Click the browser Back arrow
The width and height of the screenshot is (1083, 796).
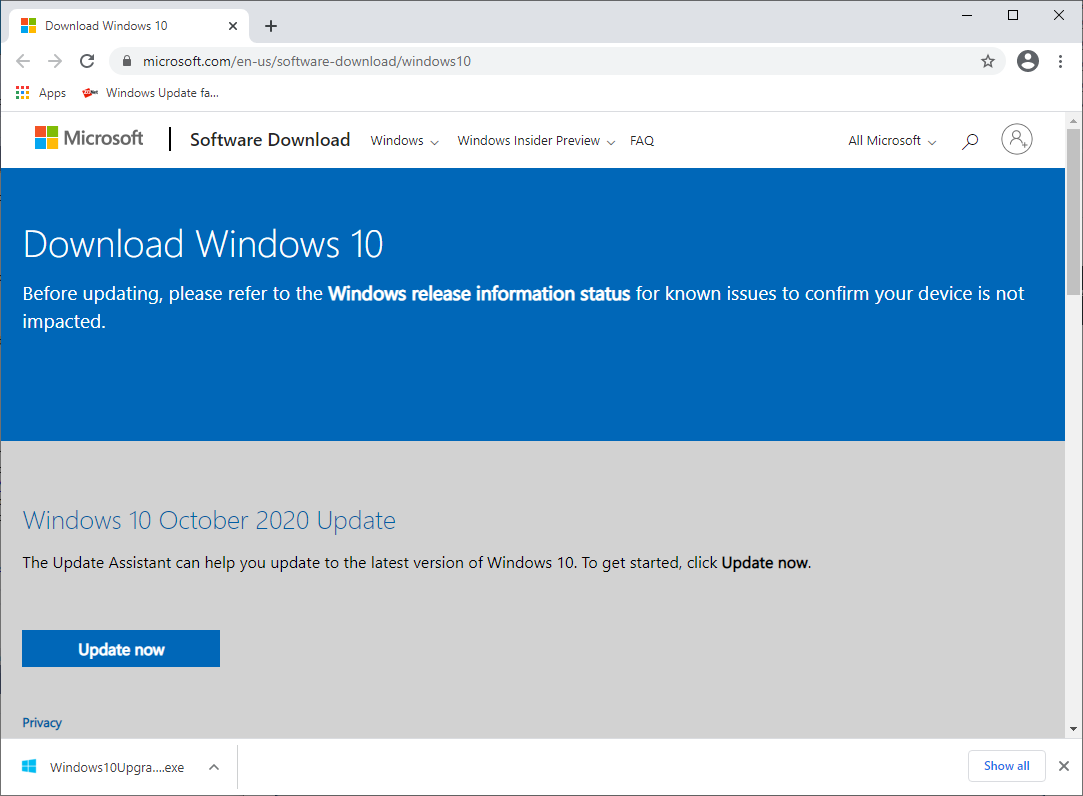coord(23,61)
